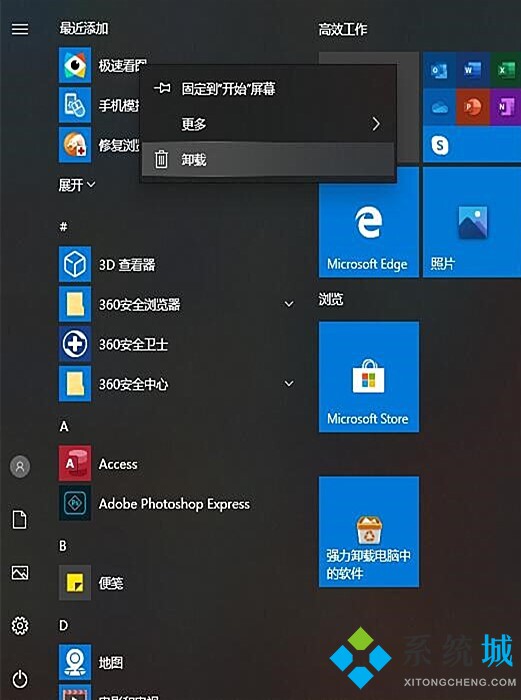Click the 360安全中心 folder icon

point(75,384)
